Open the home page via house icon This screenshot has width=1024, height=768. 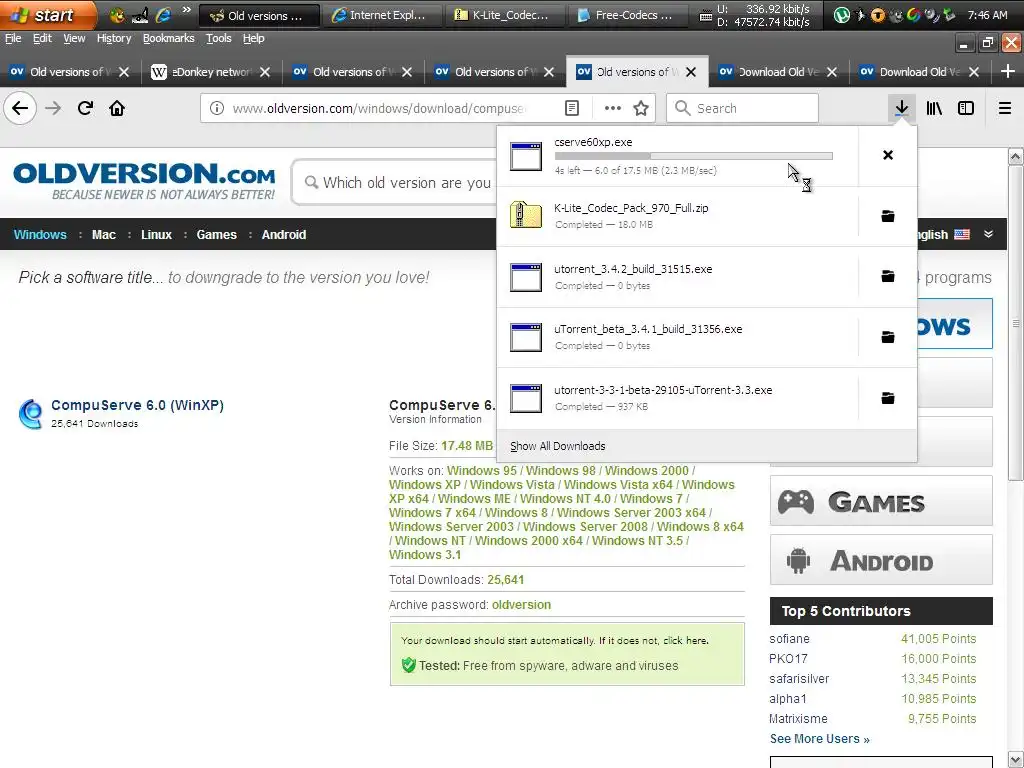117,108
